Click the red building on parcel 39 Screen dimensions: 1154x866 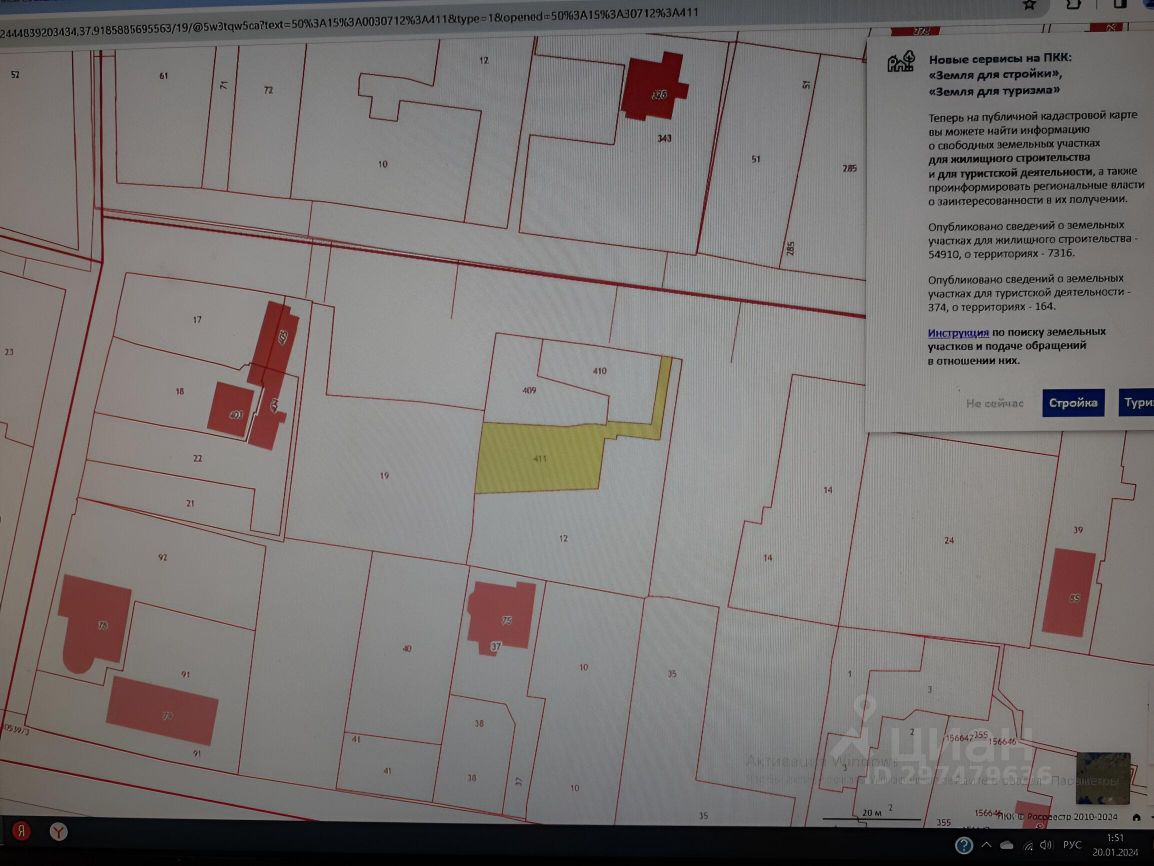pyautogui.click(x=1069, y=592)
